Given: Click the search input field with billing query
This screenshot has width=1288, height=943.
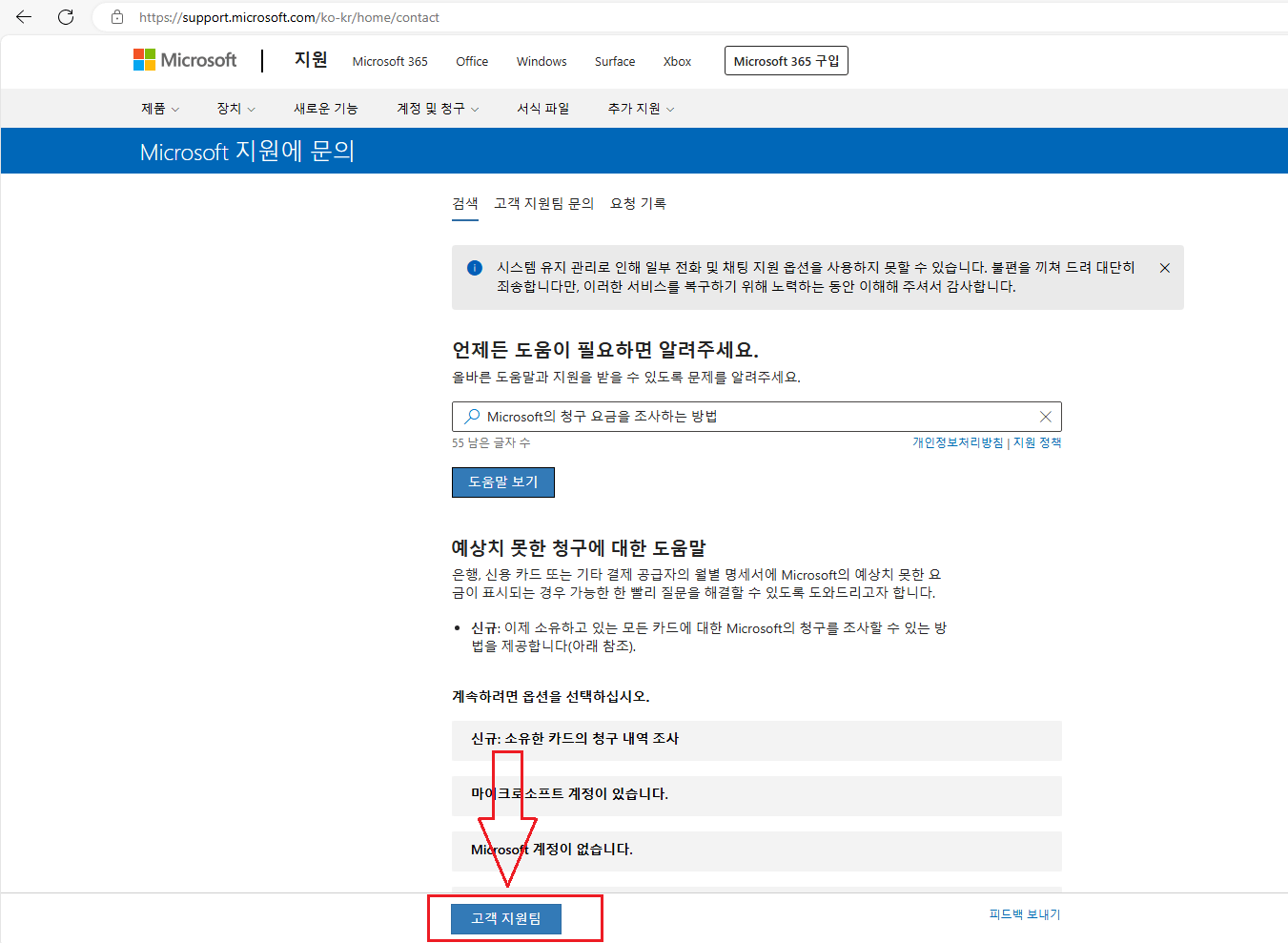Looking at the screenshot, I should [757, 417].
